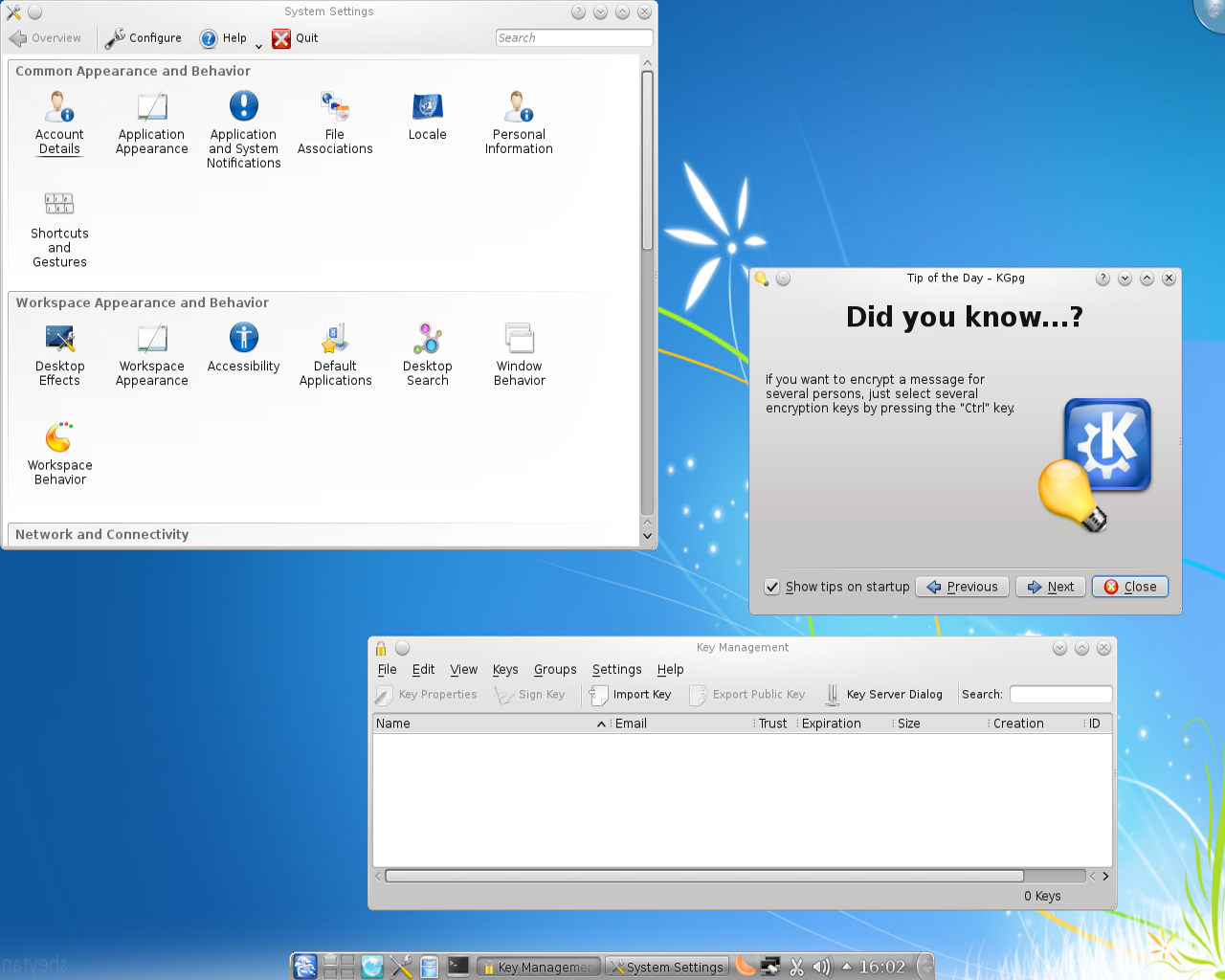Viewport: 1225px width, 980px height.
Task: Click the Key Management horizontal scrollbar
Action: coord(703,876)
